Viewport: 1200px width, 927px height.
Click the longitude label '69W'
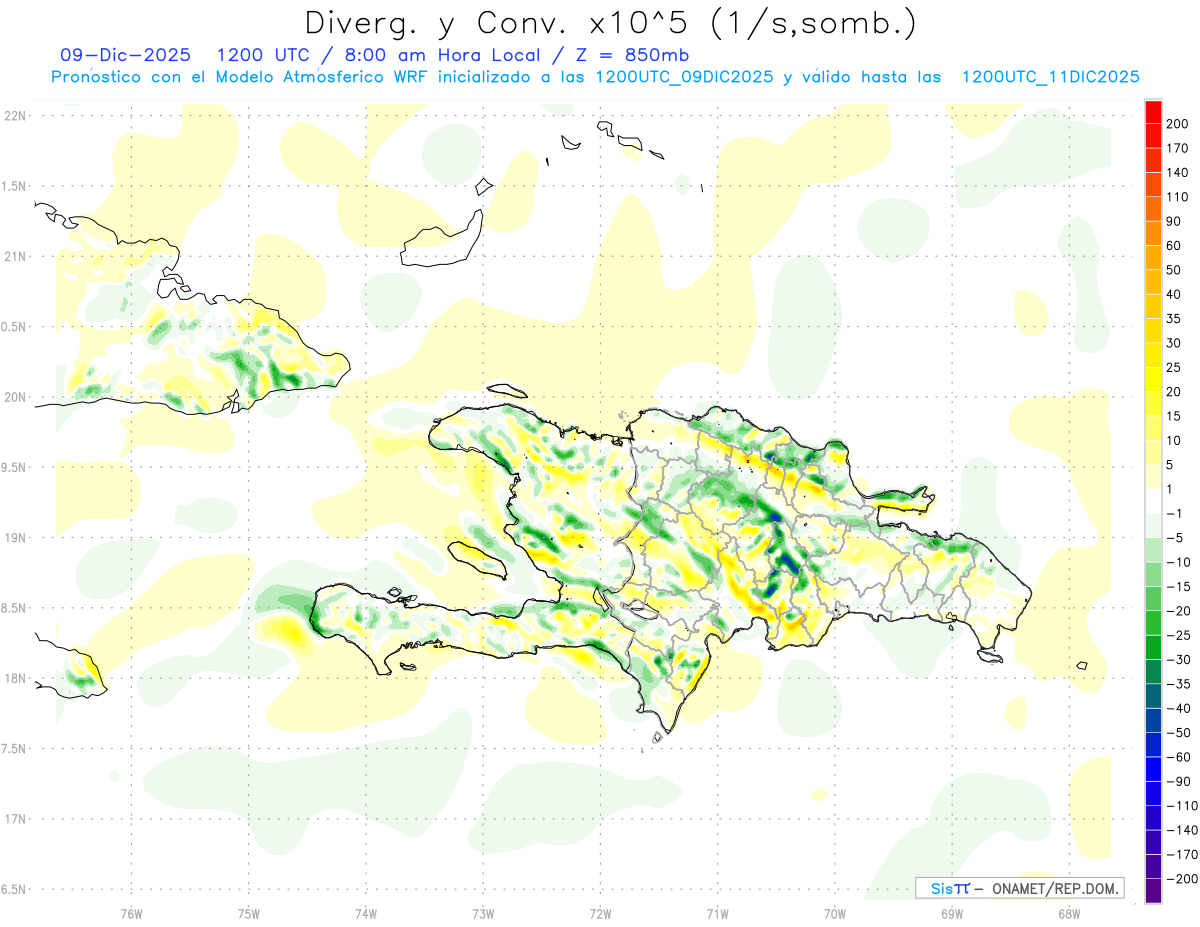(x=951, y=913)
